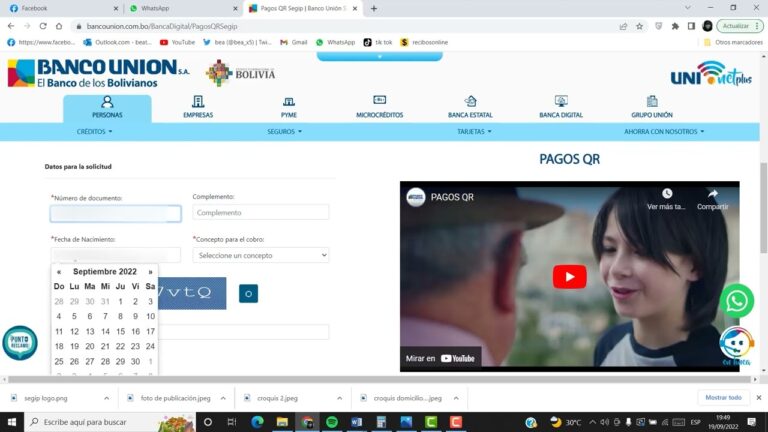768x432 pixels.
Task: Open the browser extensions puzzle icon
Action: (675, 26)
